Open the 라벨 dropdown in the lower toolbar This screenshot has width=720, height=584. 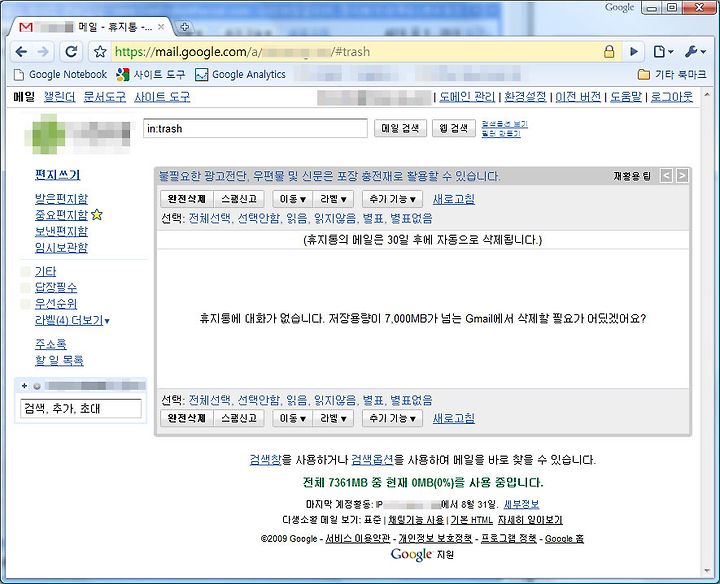[x=333, y=418]
